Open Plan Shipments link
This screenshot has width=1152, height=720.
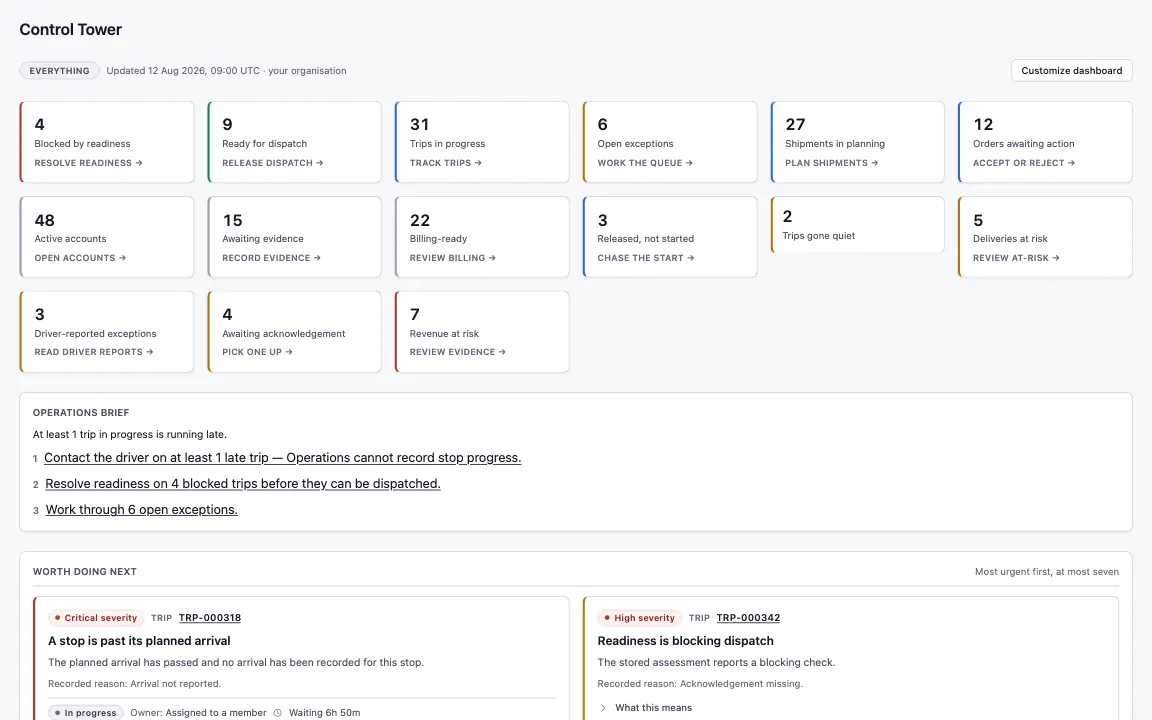pos(832,163)
